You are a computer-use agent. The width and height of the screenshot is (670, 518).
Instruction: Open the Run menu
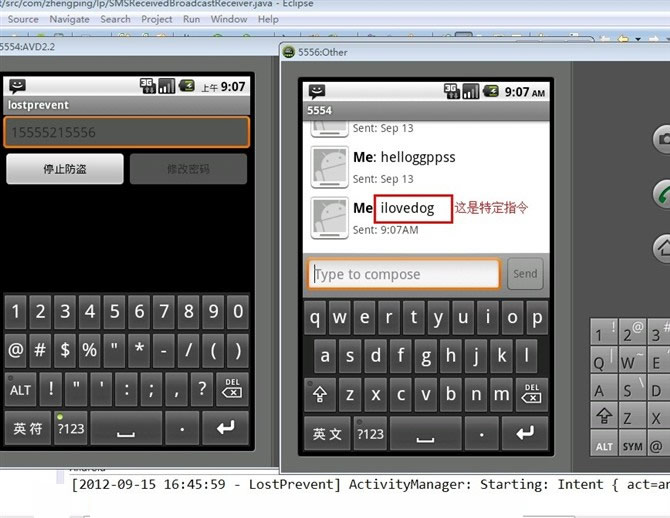coord(191,19)
